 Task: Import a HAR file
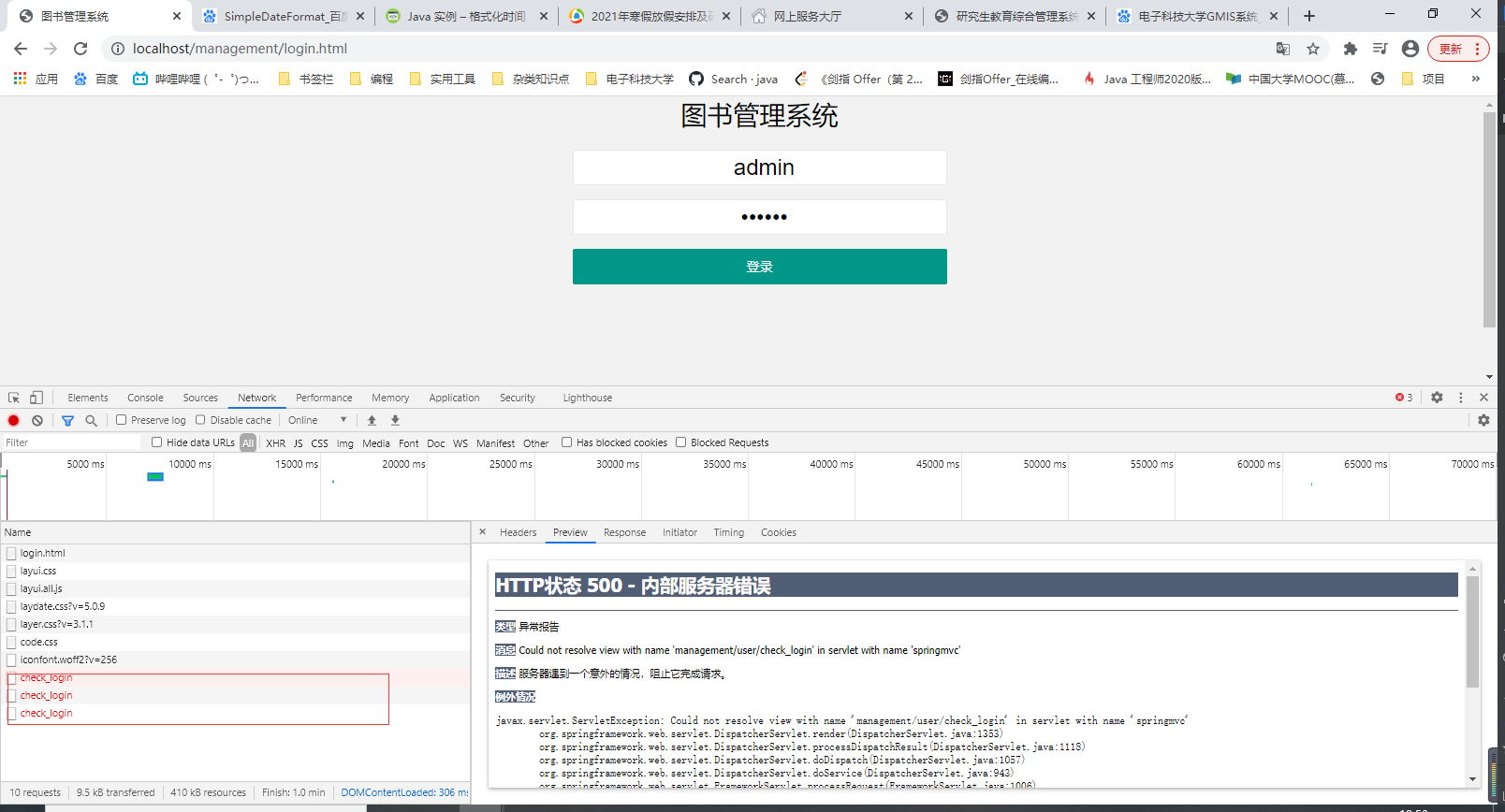(x=372, y=420)
